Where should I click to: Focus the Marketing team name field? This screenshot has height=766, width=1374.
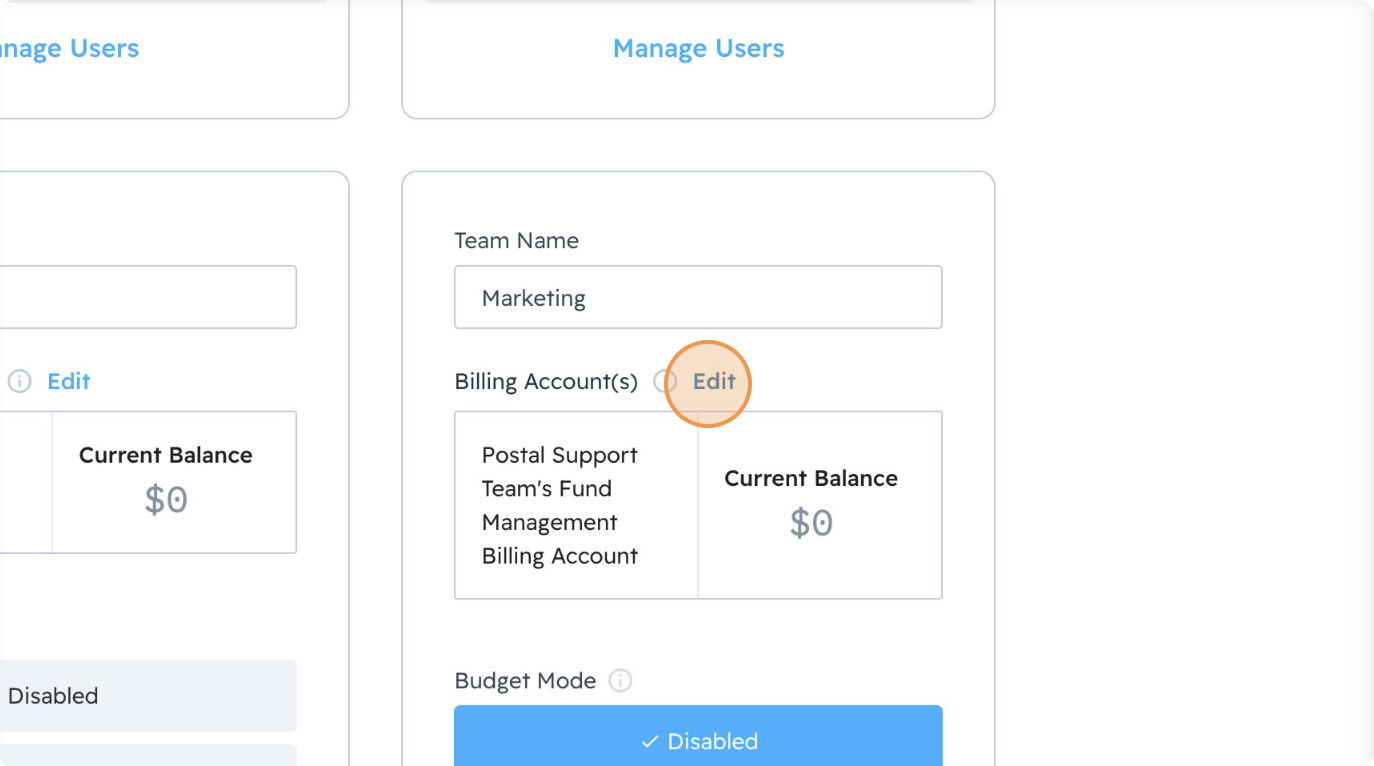[x=698, y=297]
